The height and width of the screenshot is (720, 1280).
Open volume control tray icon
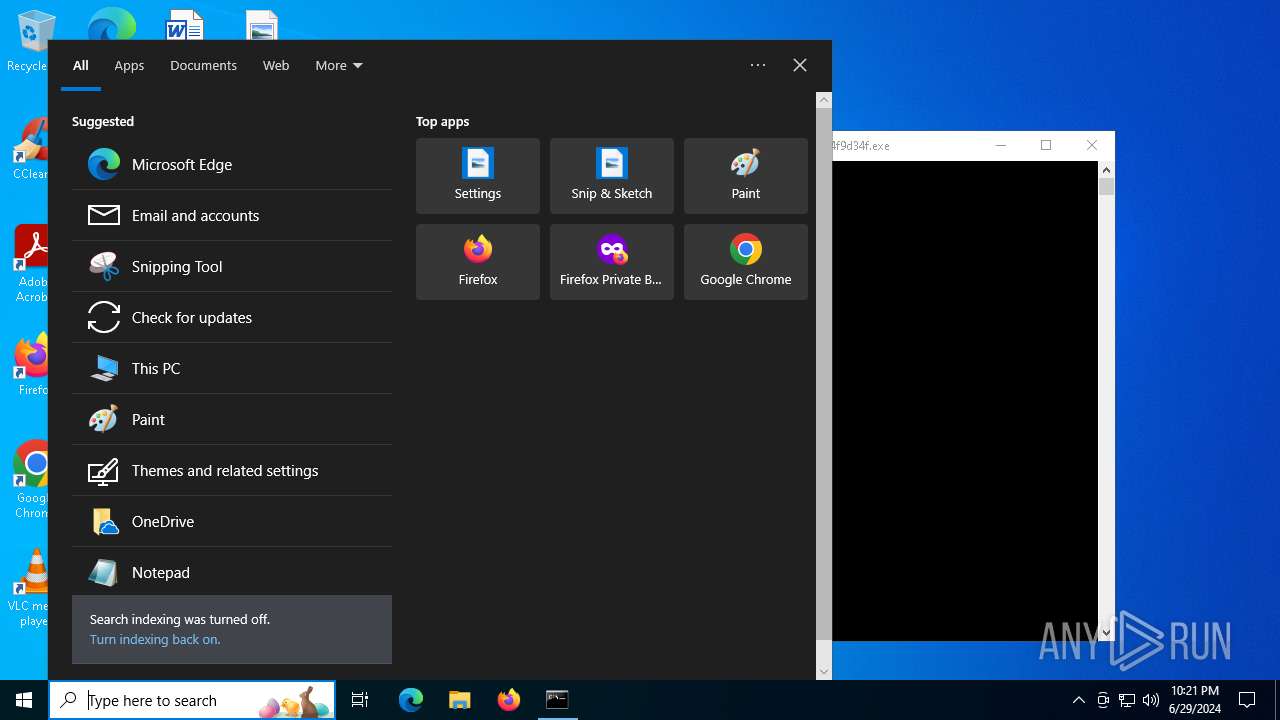tap(1151, 700)
